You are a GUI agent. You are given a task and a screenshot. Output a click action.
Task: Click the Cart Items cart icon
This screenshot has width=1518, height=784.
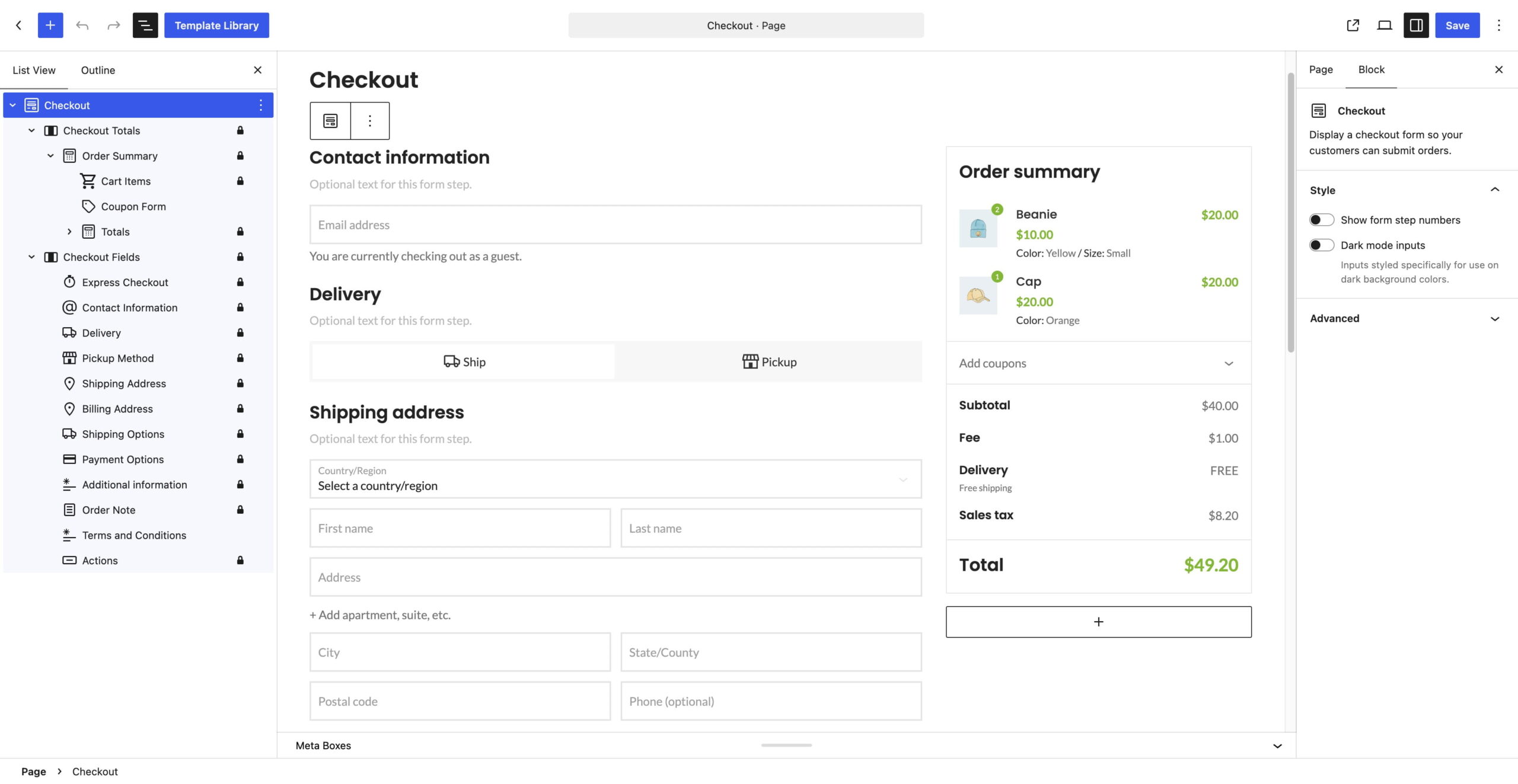[88, 181]
